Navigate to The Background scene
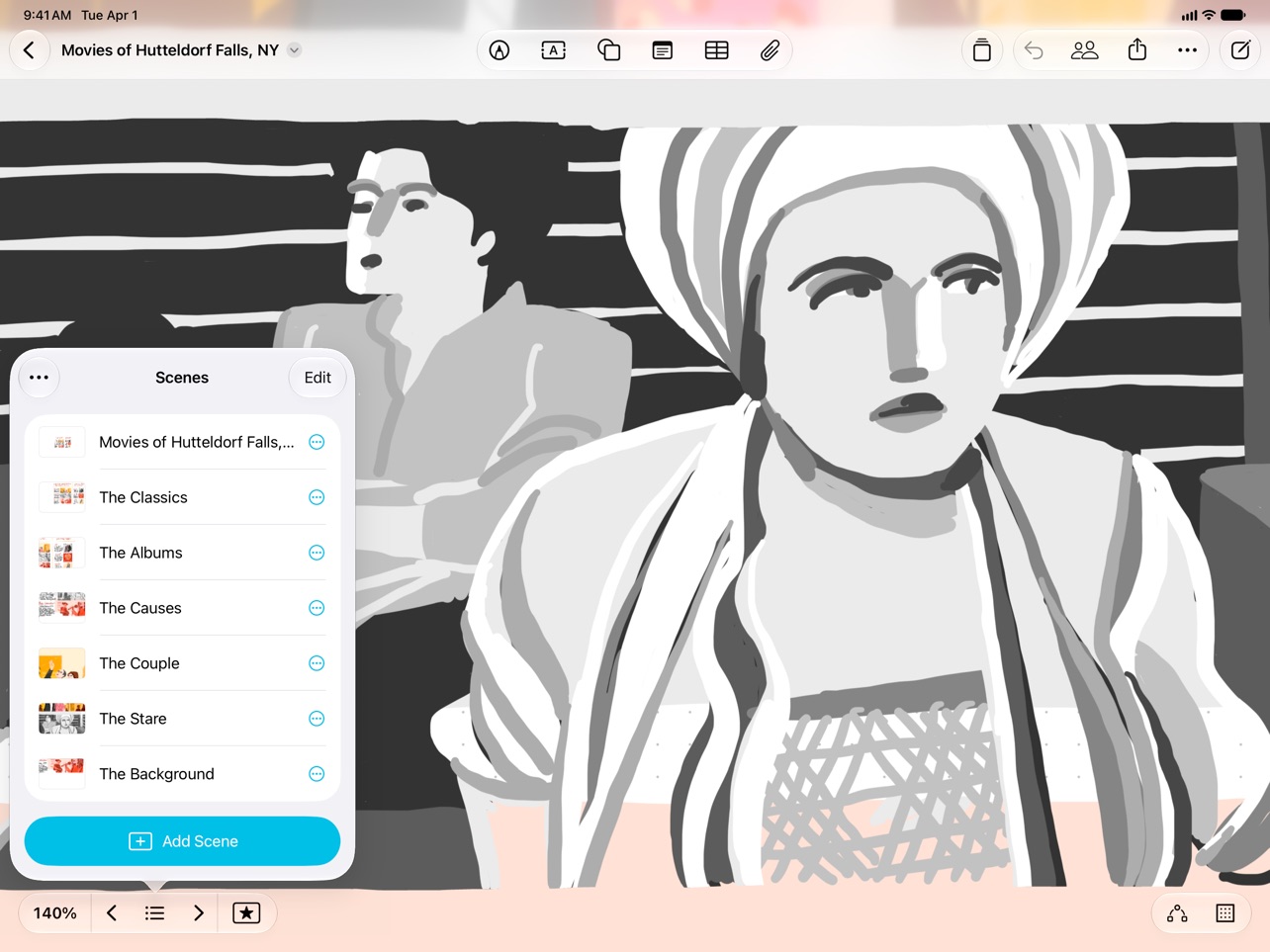This screenshot has height=952, width=1270. pos(182,774)
